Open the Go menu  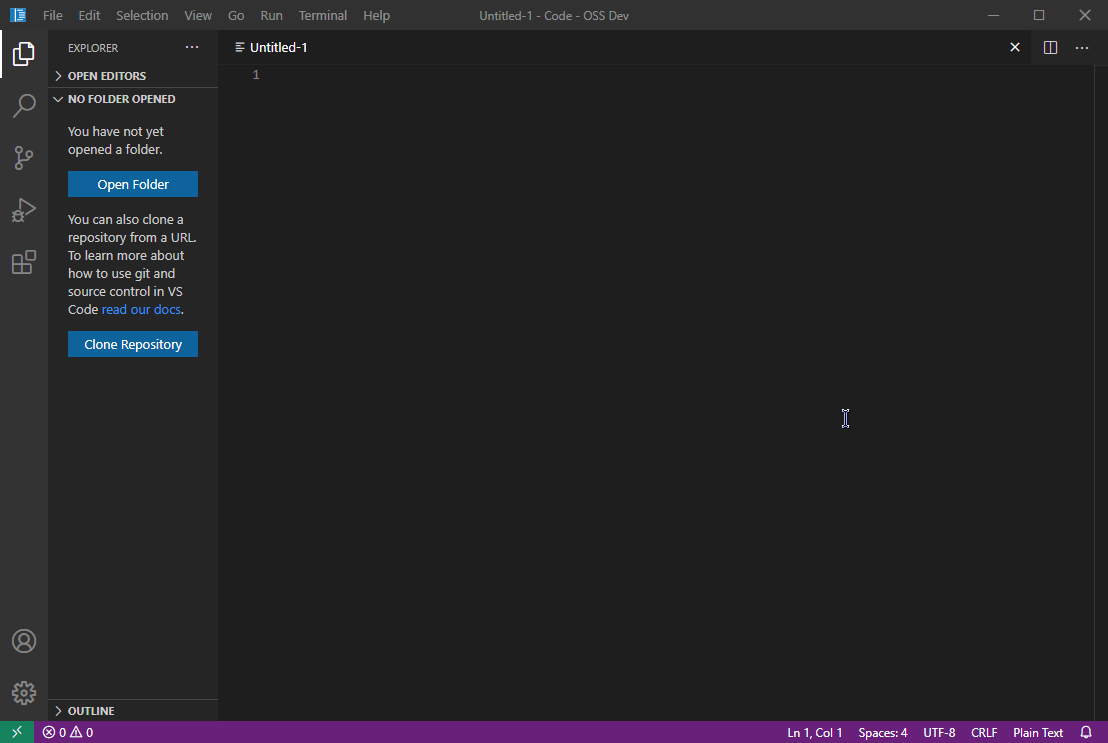pos(236,15)
